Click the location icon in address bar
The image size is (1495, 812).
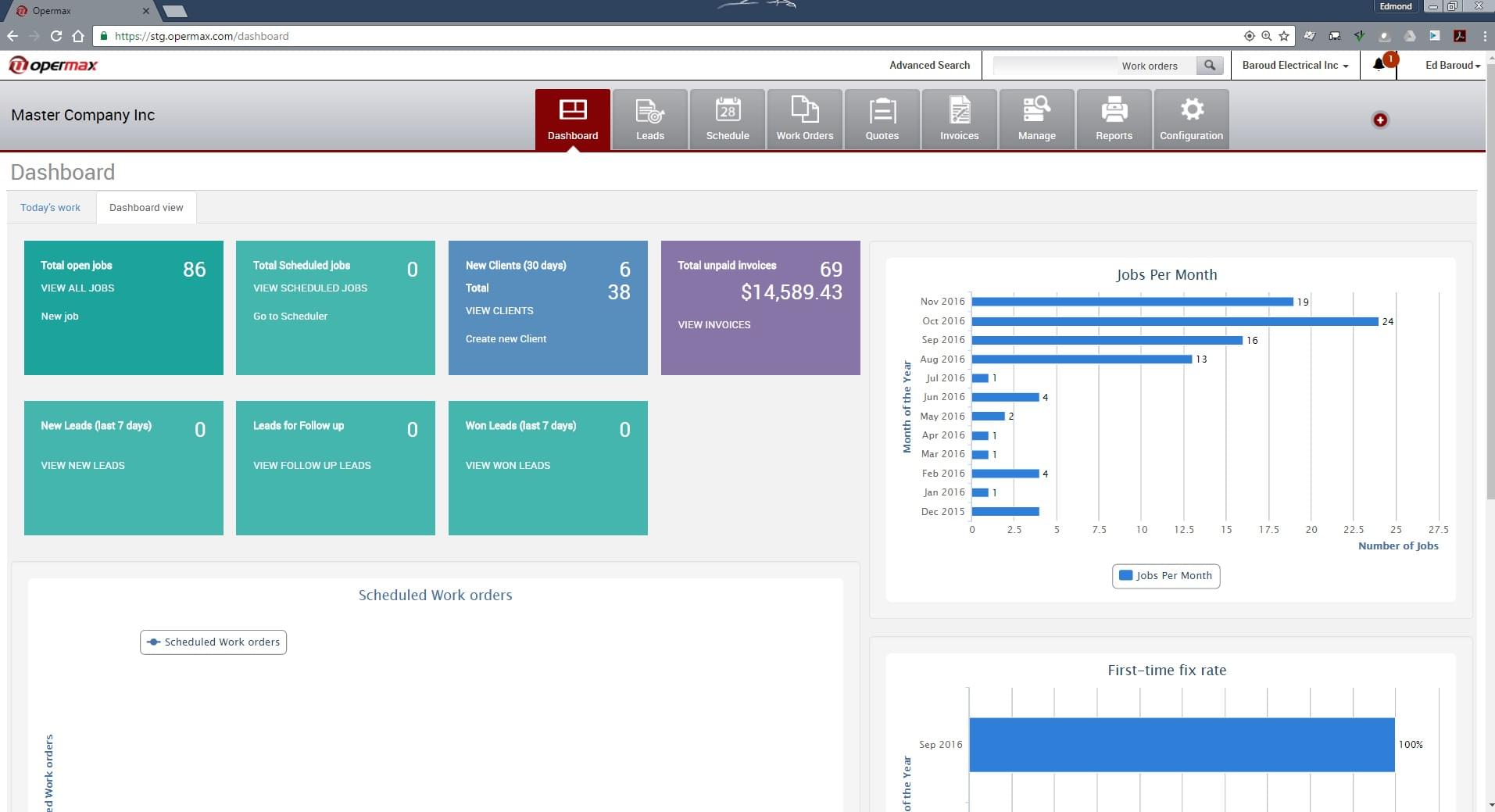(1249, 36)
